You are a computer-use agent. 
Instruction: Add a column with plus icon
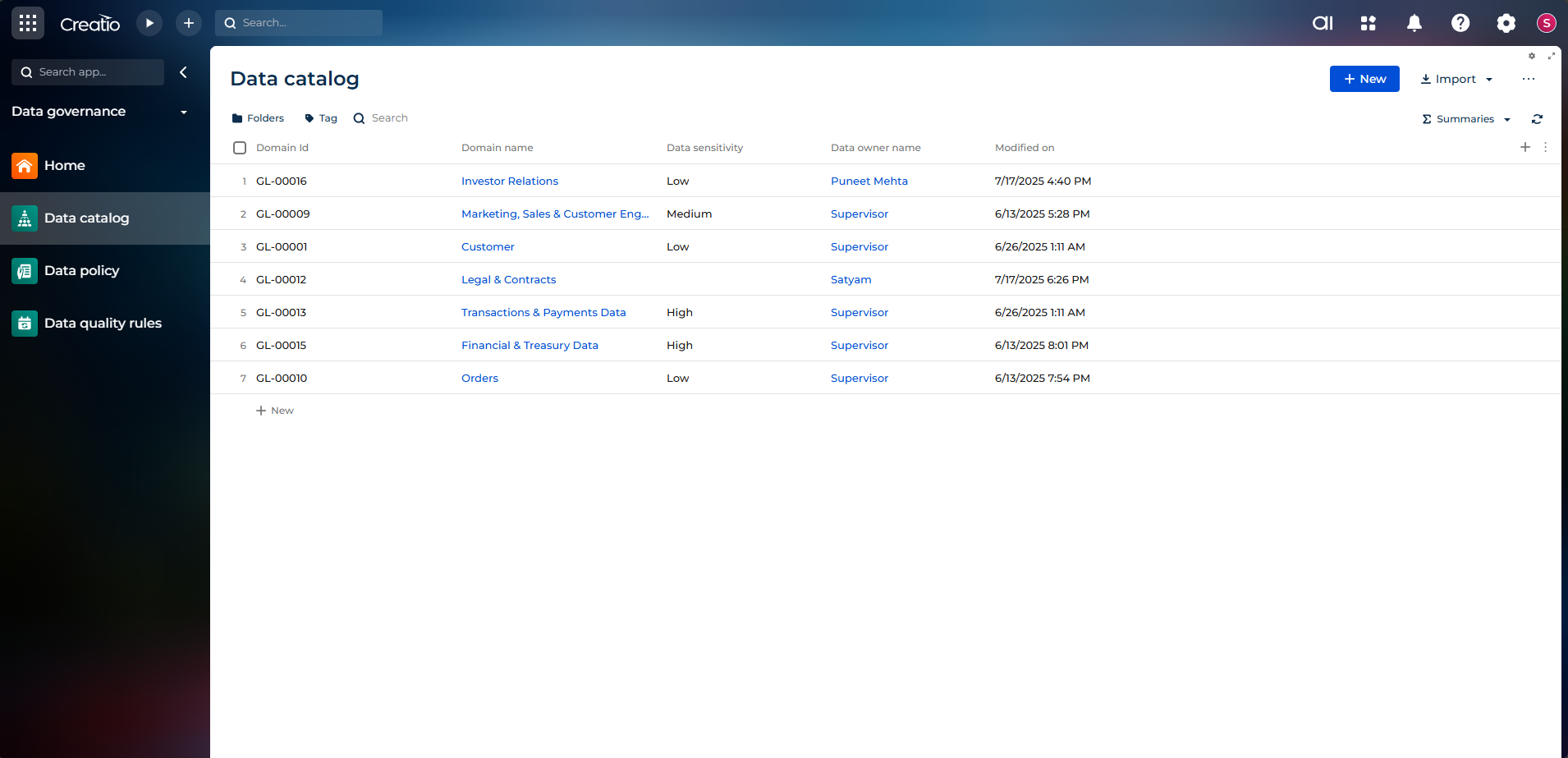tap(1525, 147)
